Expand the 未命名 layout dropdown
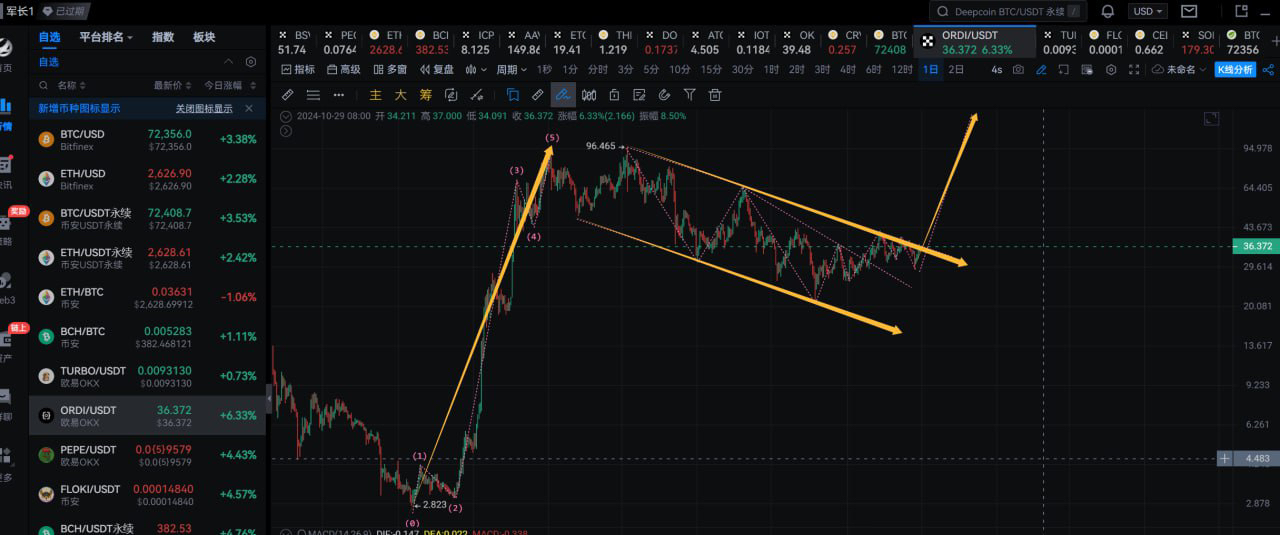 [1178, 70]
